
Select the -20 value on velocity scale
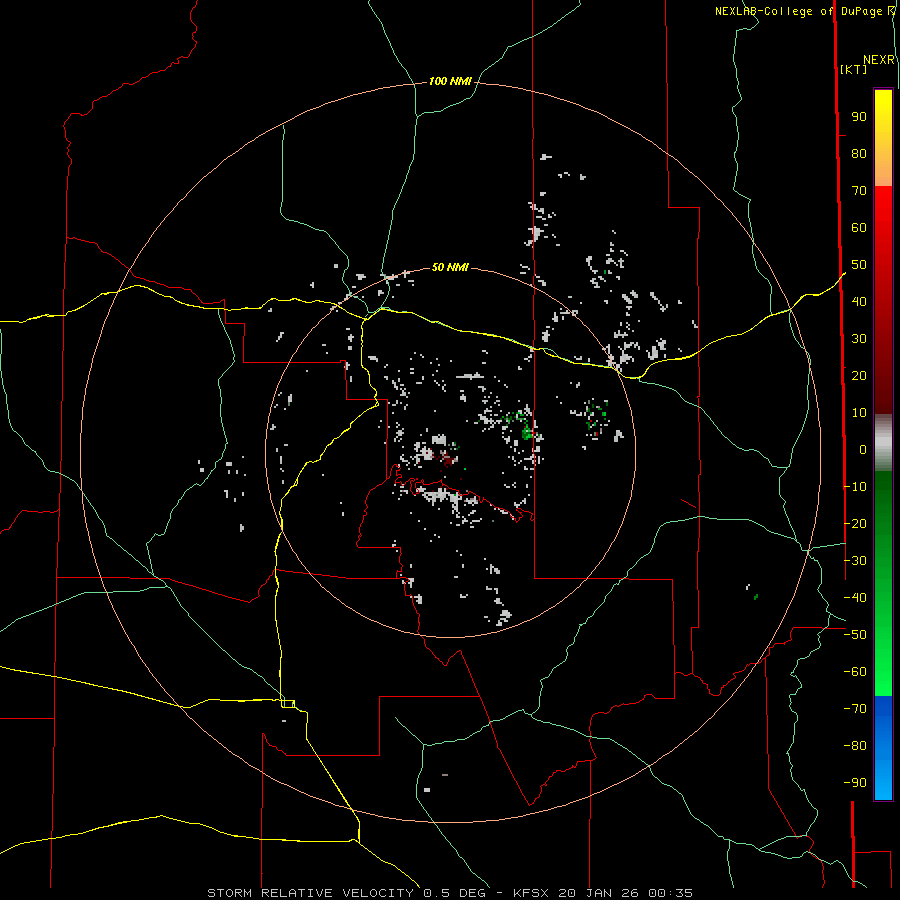(855, 524)
